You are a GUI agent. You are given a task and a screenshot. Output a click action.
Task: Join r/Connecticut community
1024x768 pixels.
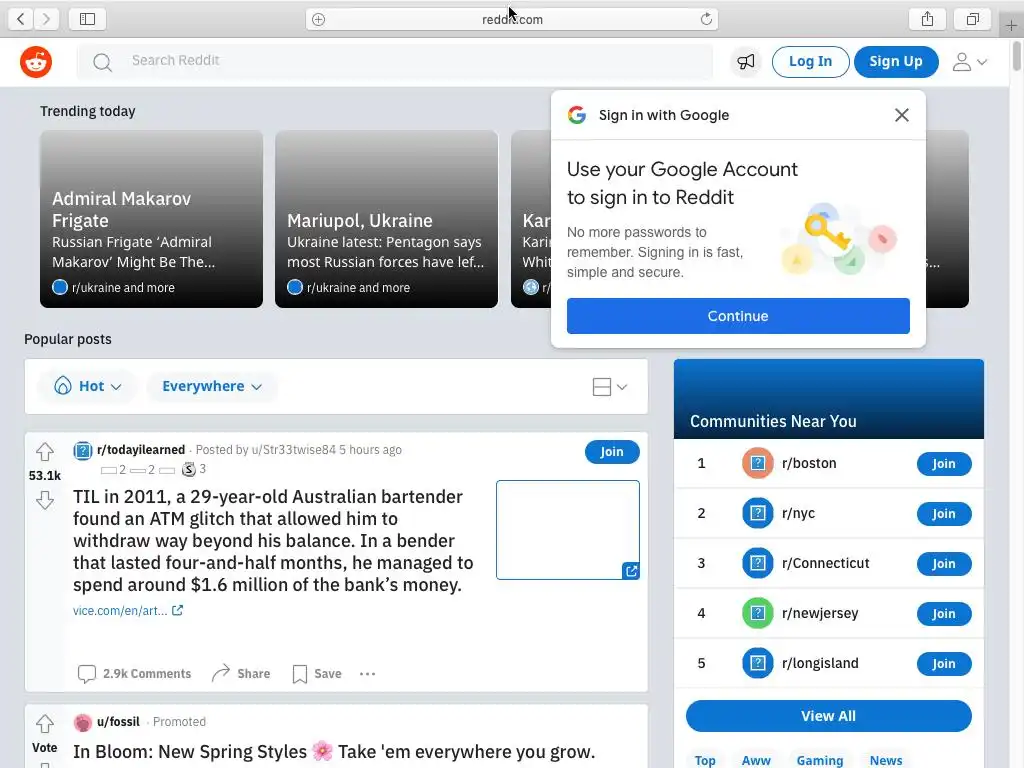(x=944, y=564)
